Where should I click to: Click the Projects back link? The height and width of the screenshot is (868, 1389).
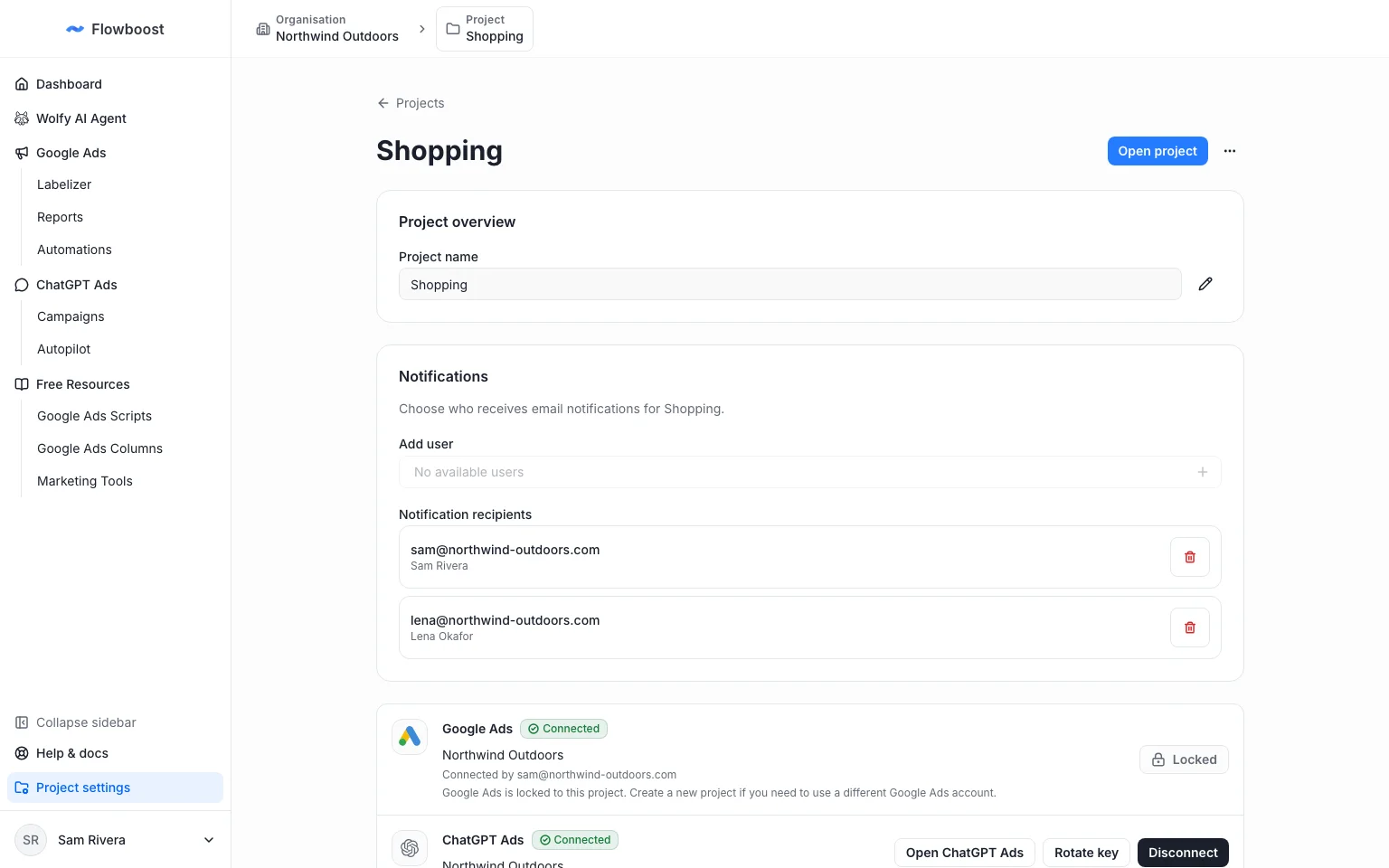coord(411,103)
